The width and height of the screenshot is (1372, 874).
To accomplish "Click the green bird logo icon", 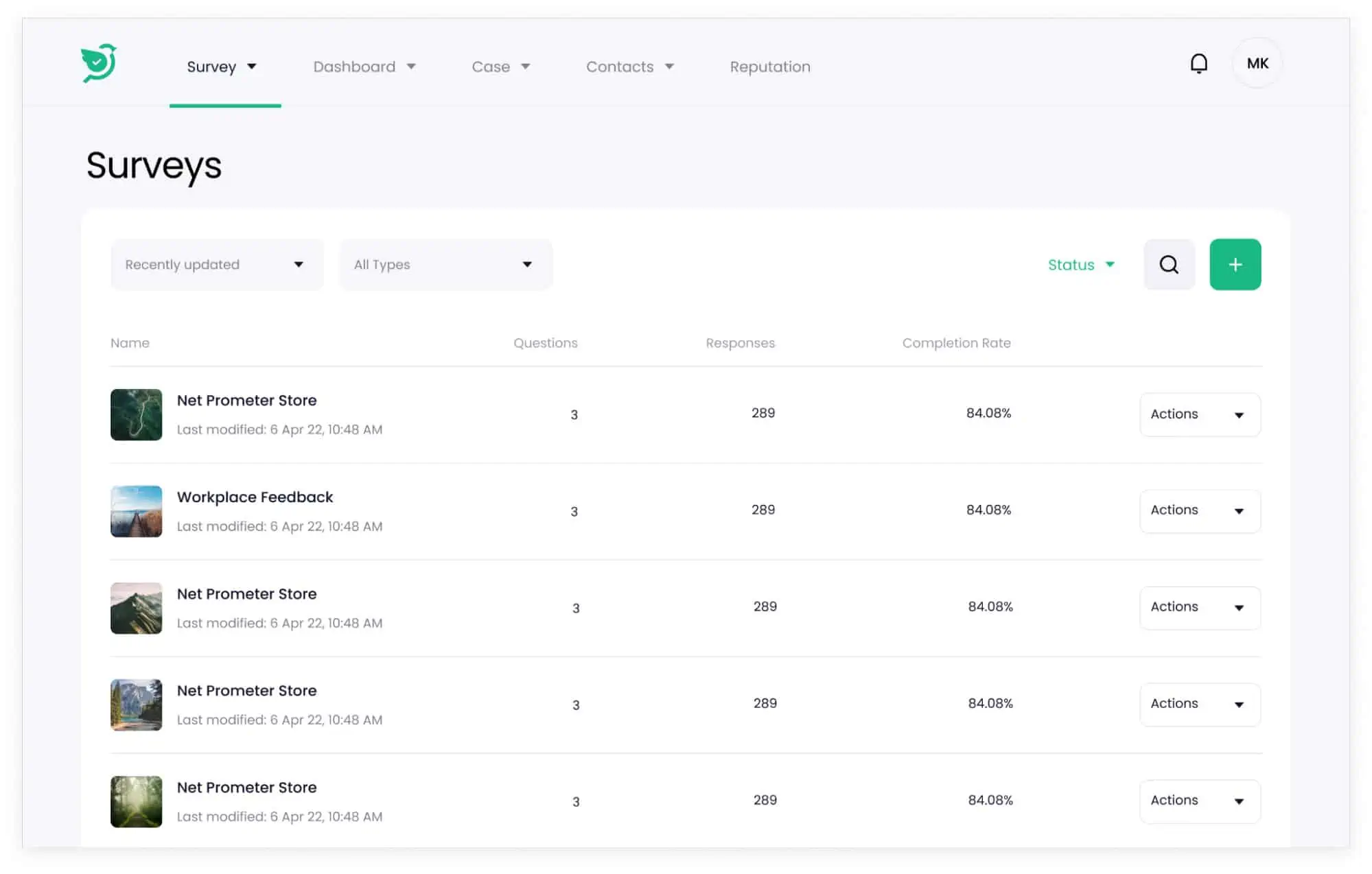I will pos(99,63).
